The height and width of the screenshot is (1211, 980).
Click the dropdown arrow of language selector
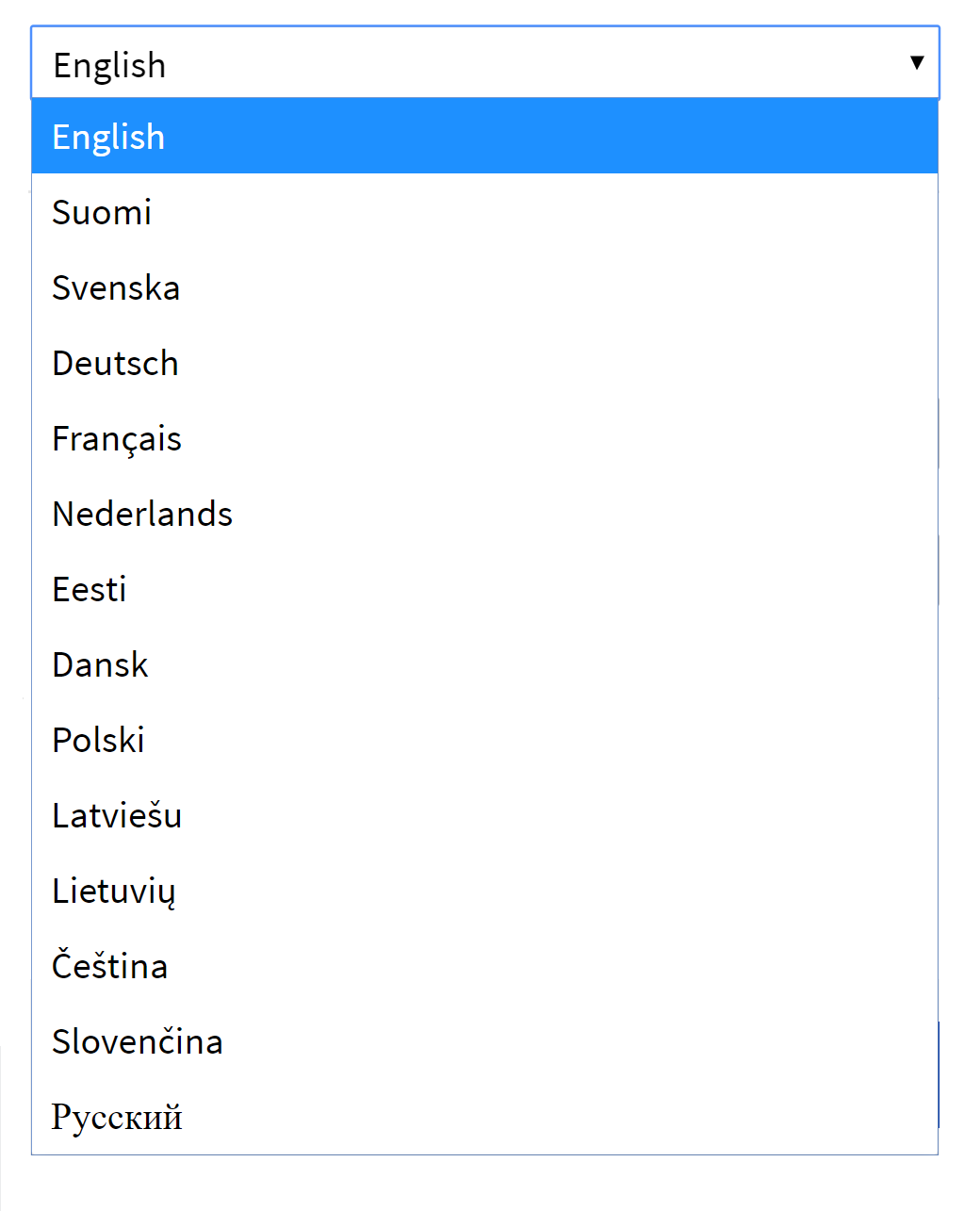(916, 63)
